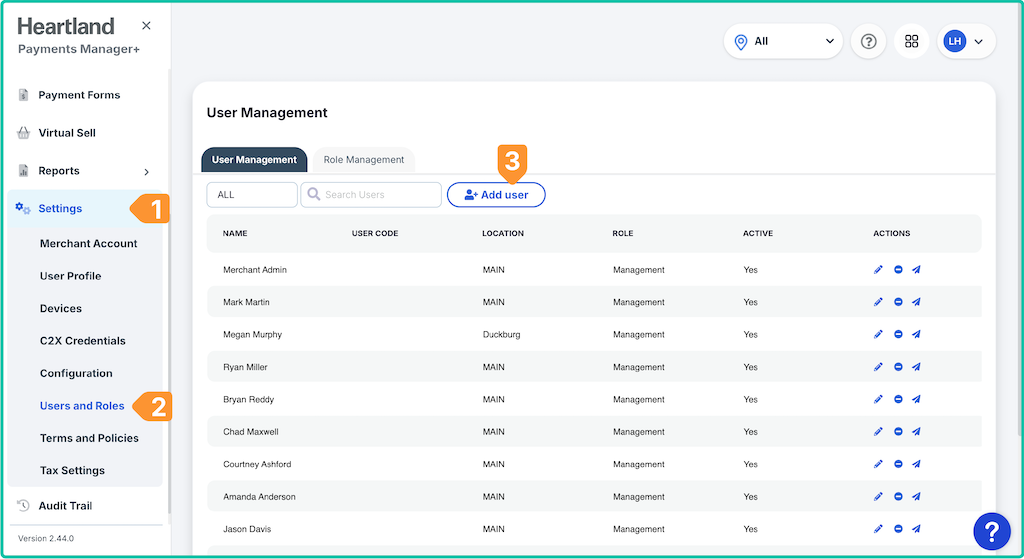Click the Add user button
Image resolution: width=1024 pixels, height=559 pixels.
point(496,195)
